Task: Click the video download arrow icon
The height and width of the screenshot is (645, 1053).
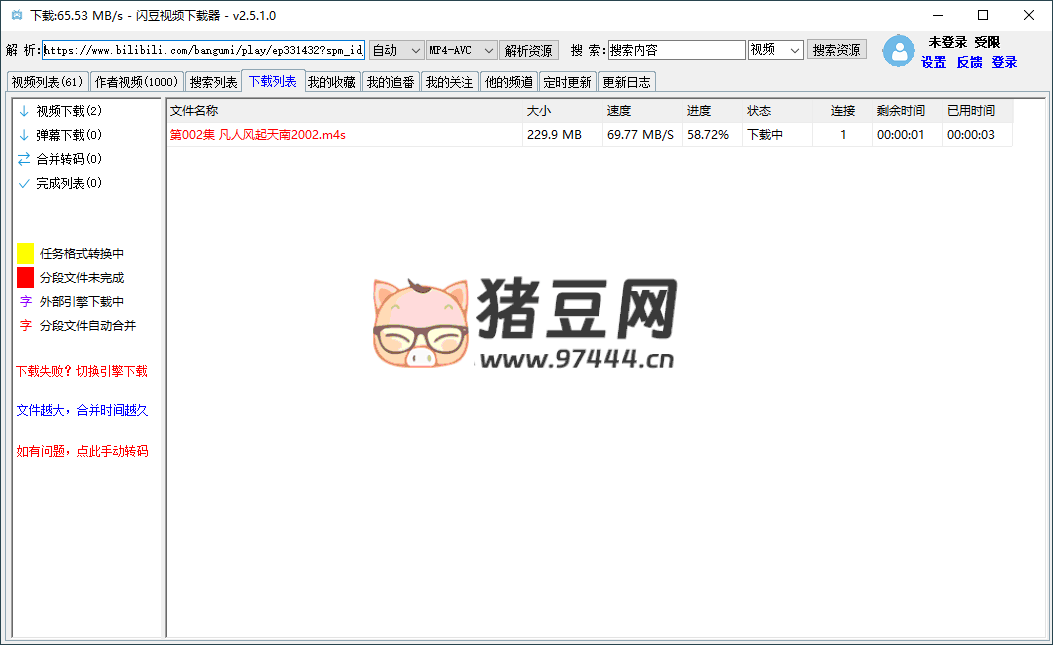Action: click(24, 111)
